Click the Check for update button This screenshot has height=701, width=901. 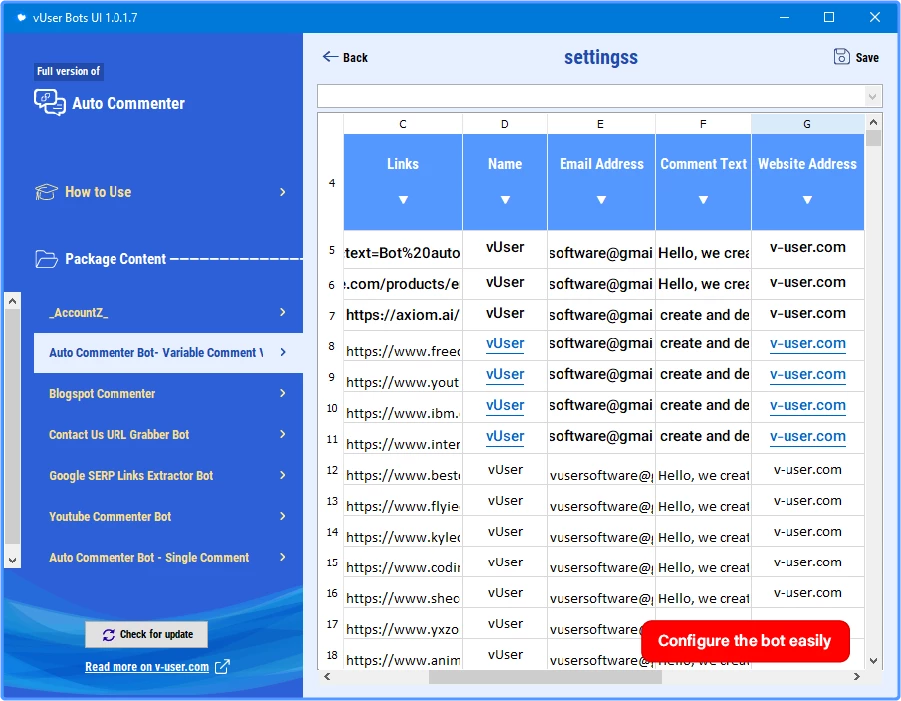pyautogui.click(x=147, y=634)
